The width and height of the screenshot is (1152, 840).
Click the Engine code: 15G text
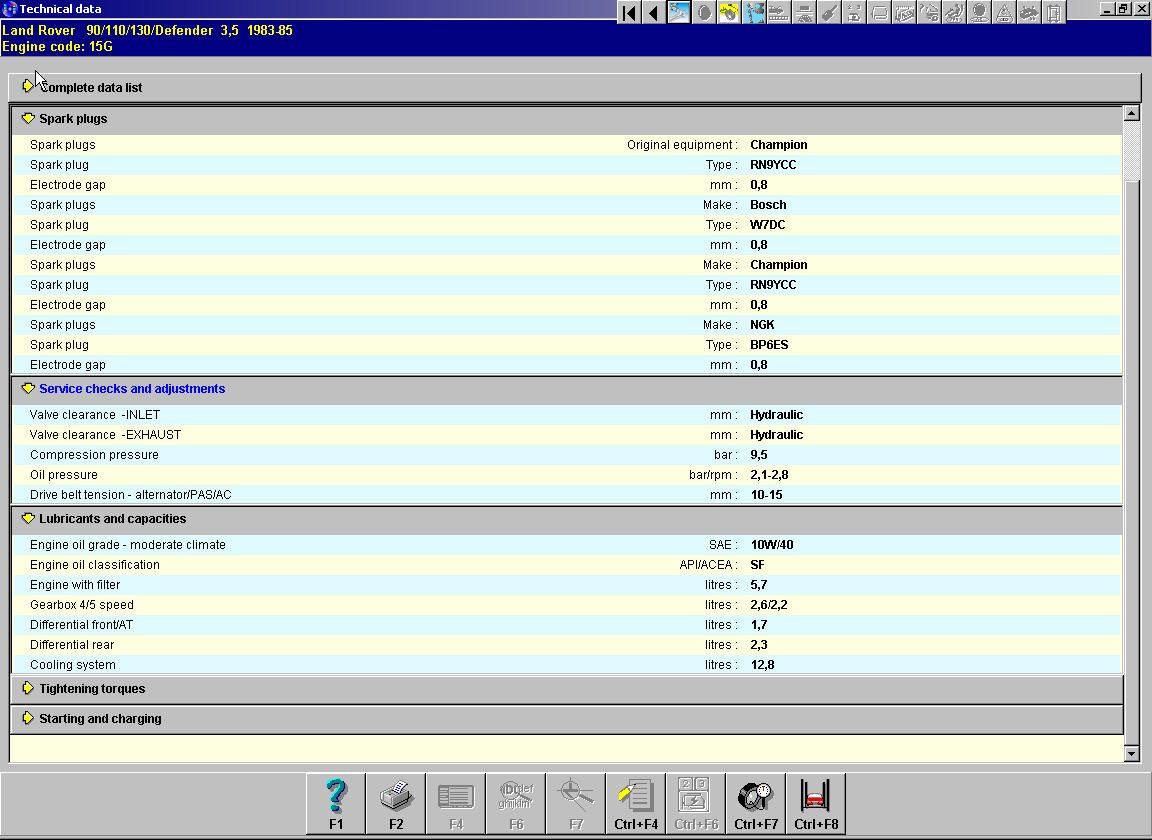(x=57, y=46)
